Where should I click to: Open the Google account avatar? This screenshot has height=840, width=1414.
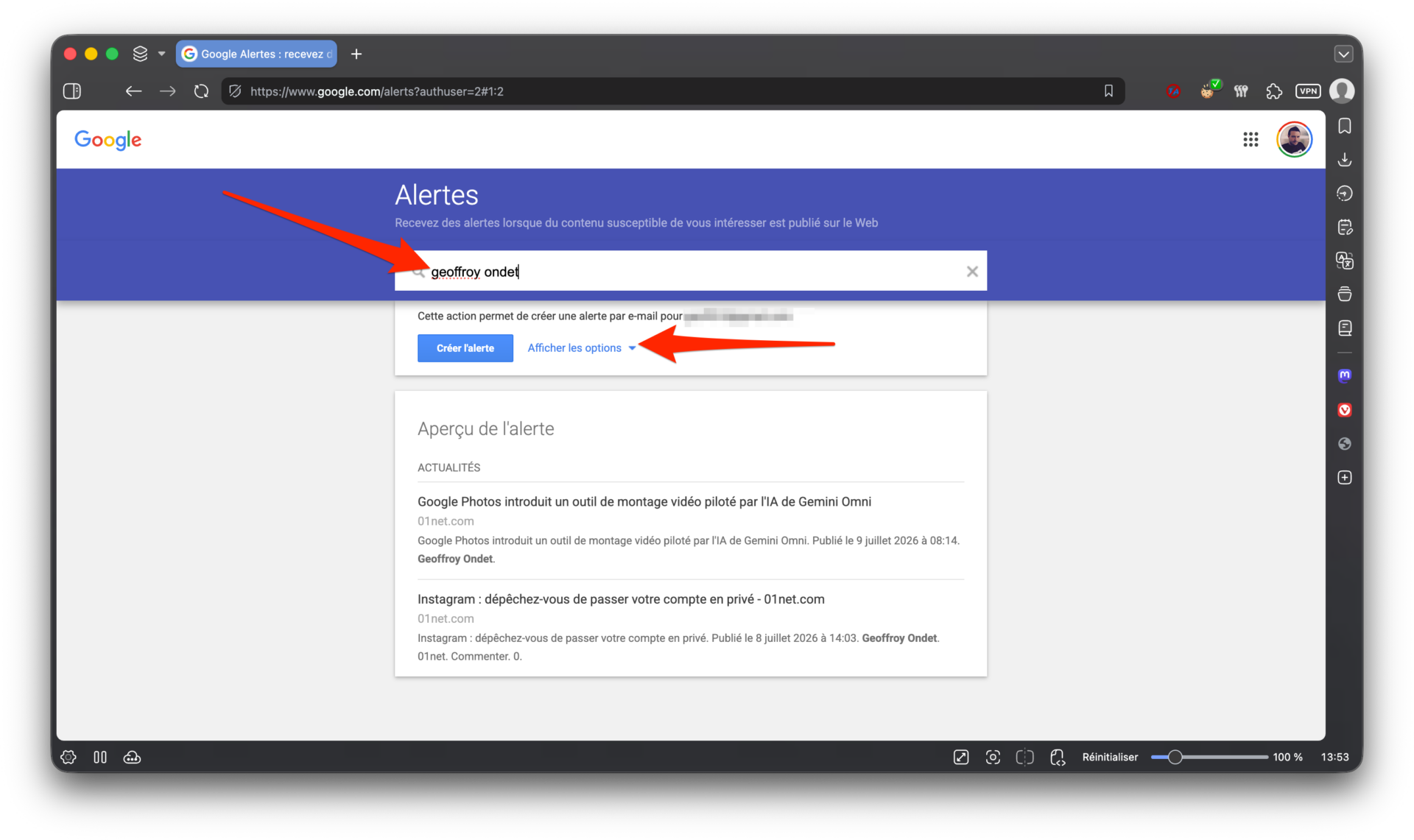1294,139
